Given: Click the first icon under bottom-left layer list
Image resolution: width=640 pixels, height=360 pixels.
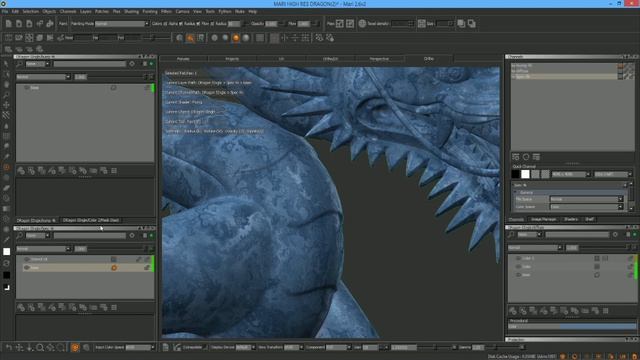Looking at the screenshot, I should tap(21, 307).
